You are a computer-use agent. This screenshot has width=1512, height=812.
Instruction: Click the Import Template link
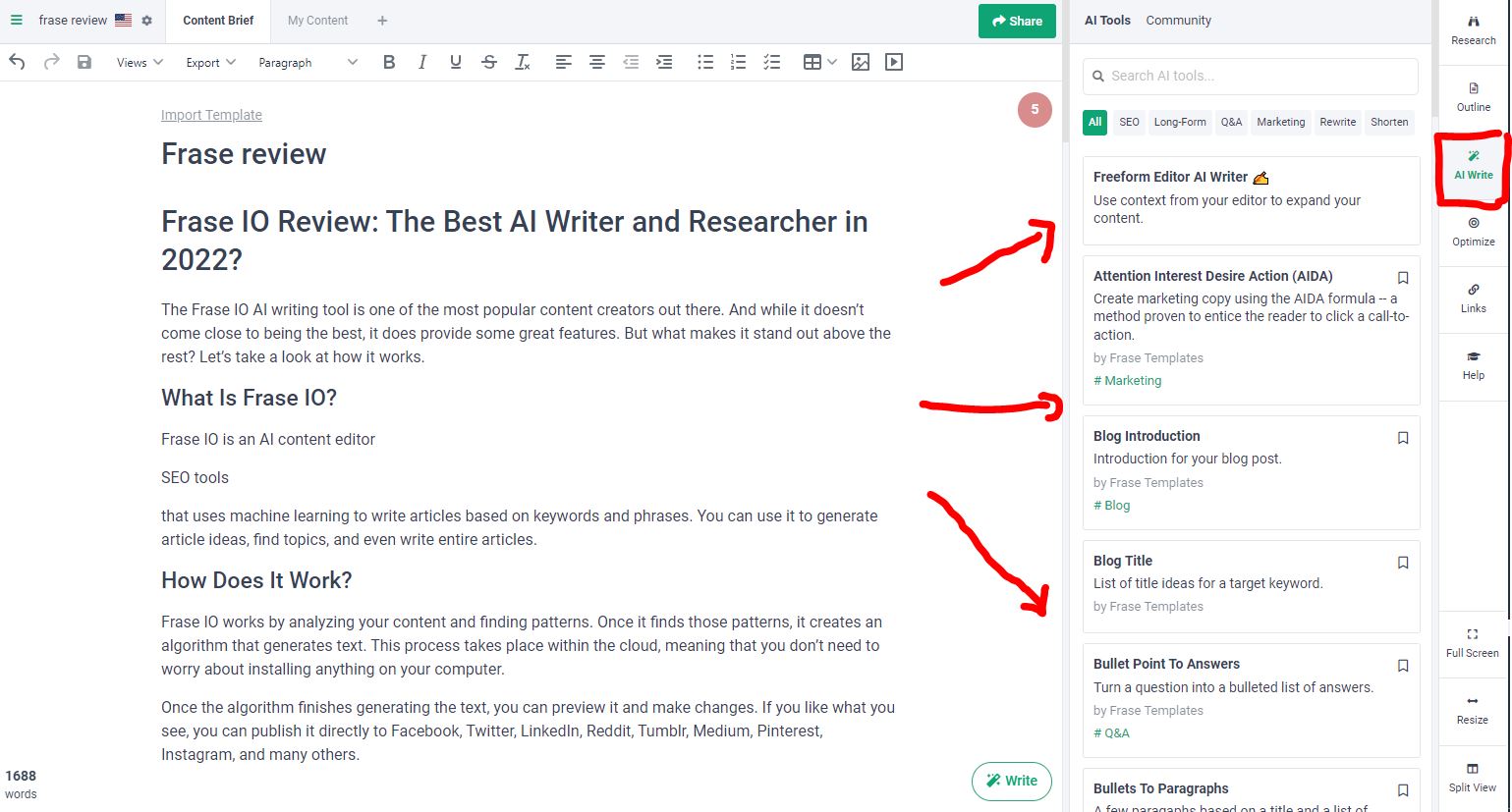211,115
